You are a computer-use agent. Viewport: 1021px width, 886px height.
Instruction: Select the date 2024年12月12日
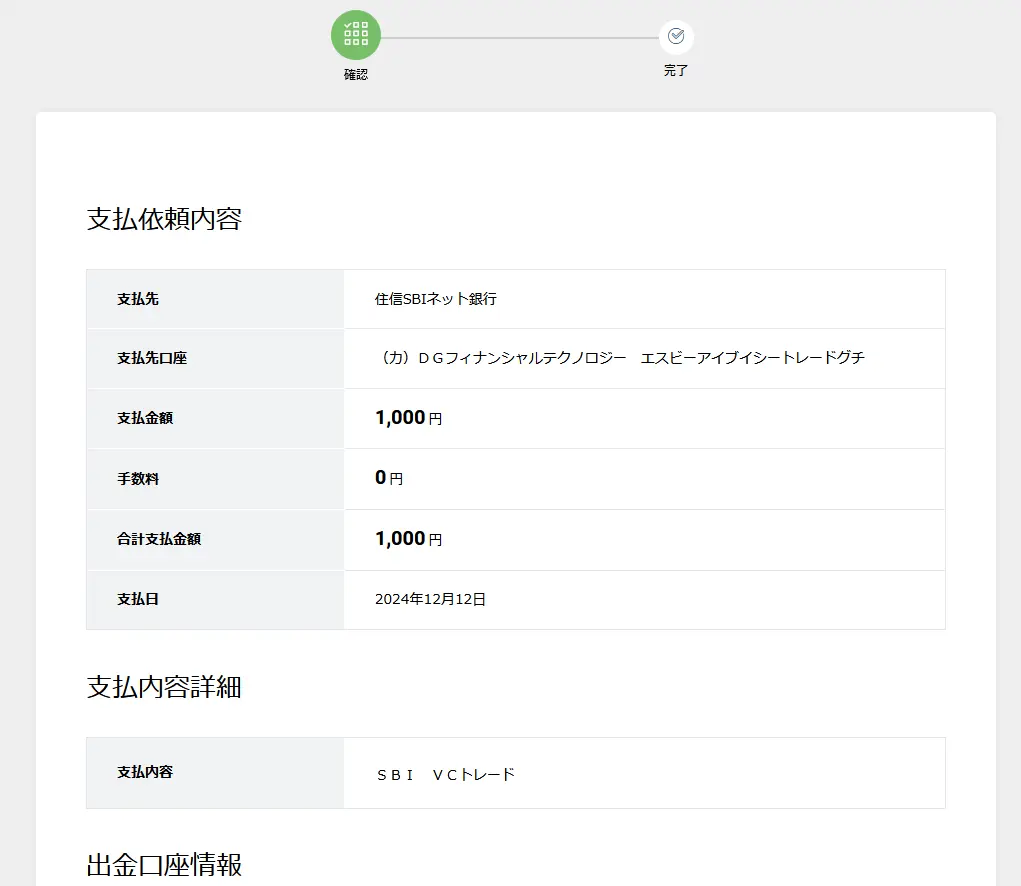pos(430,599)
